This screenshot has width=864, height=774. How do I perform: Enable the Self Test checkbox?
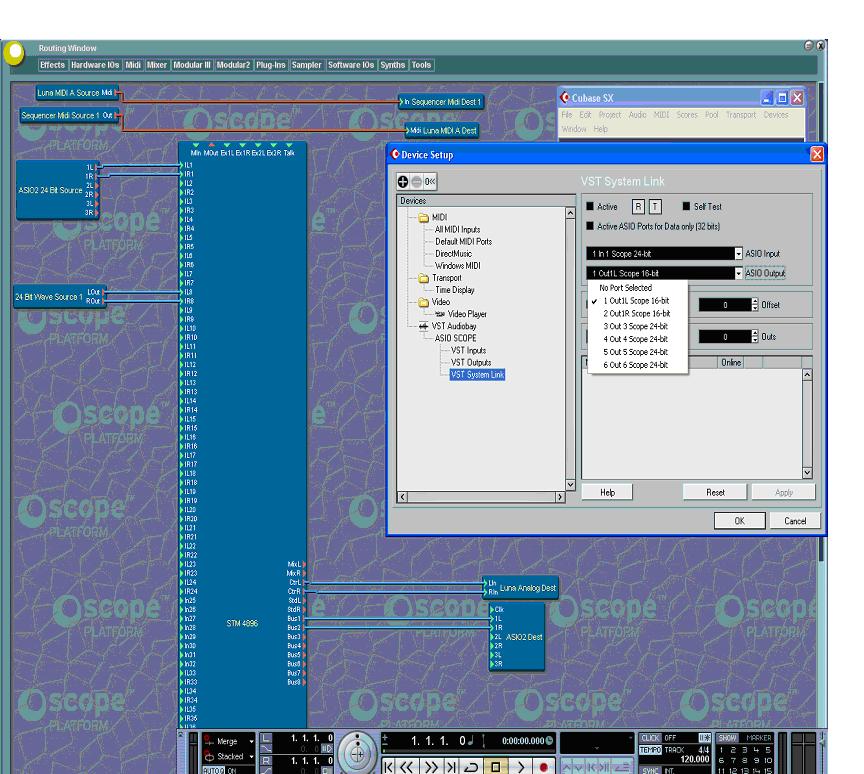686,206
